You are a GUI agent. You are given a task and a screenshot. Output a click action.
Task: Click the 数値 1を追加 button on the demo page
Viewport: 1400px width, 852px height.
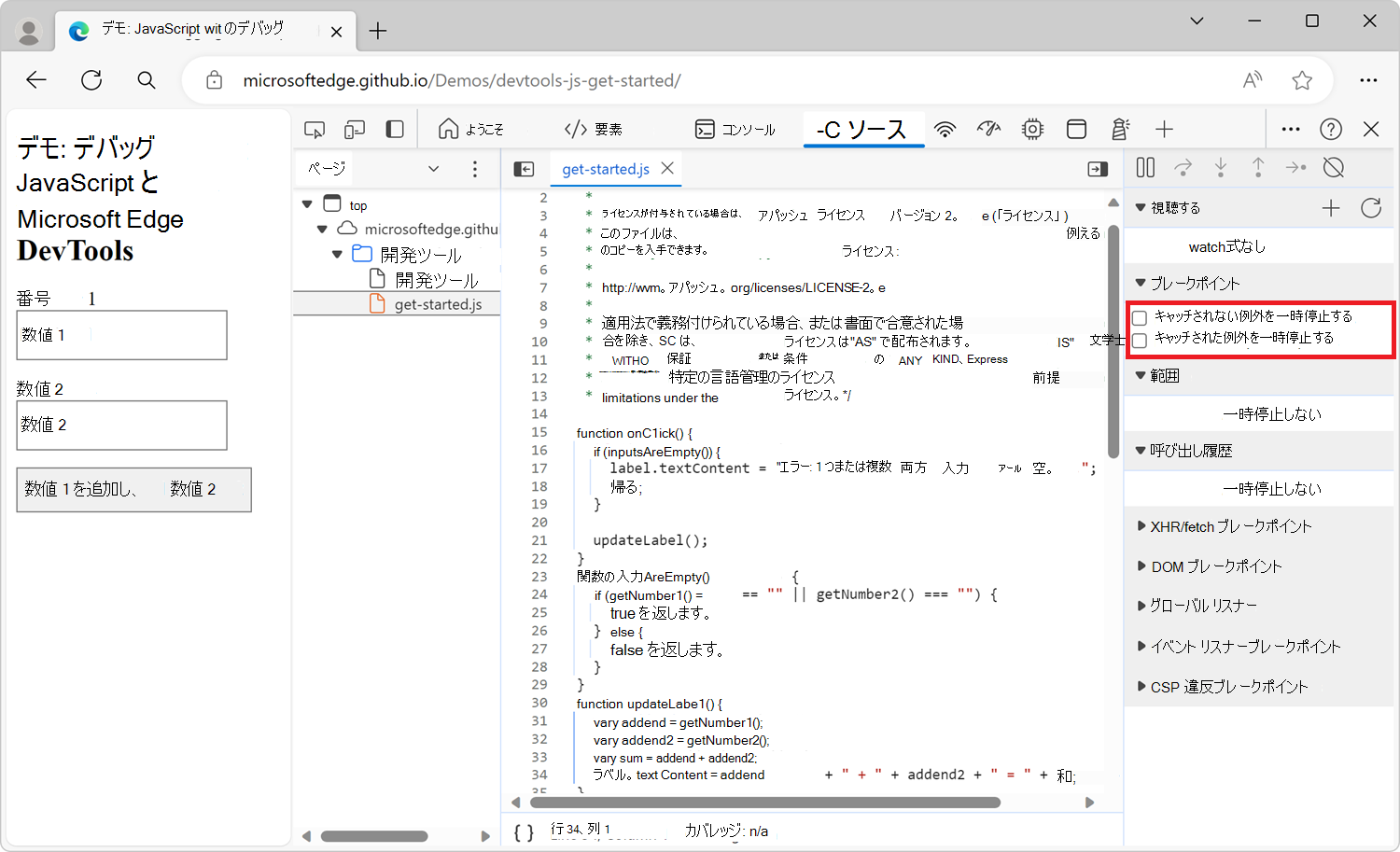click(x=133, y=489)
